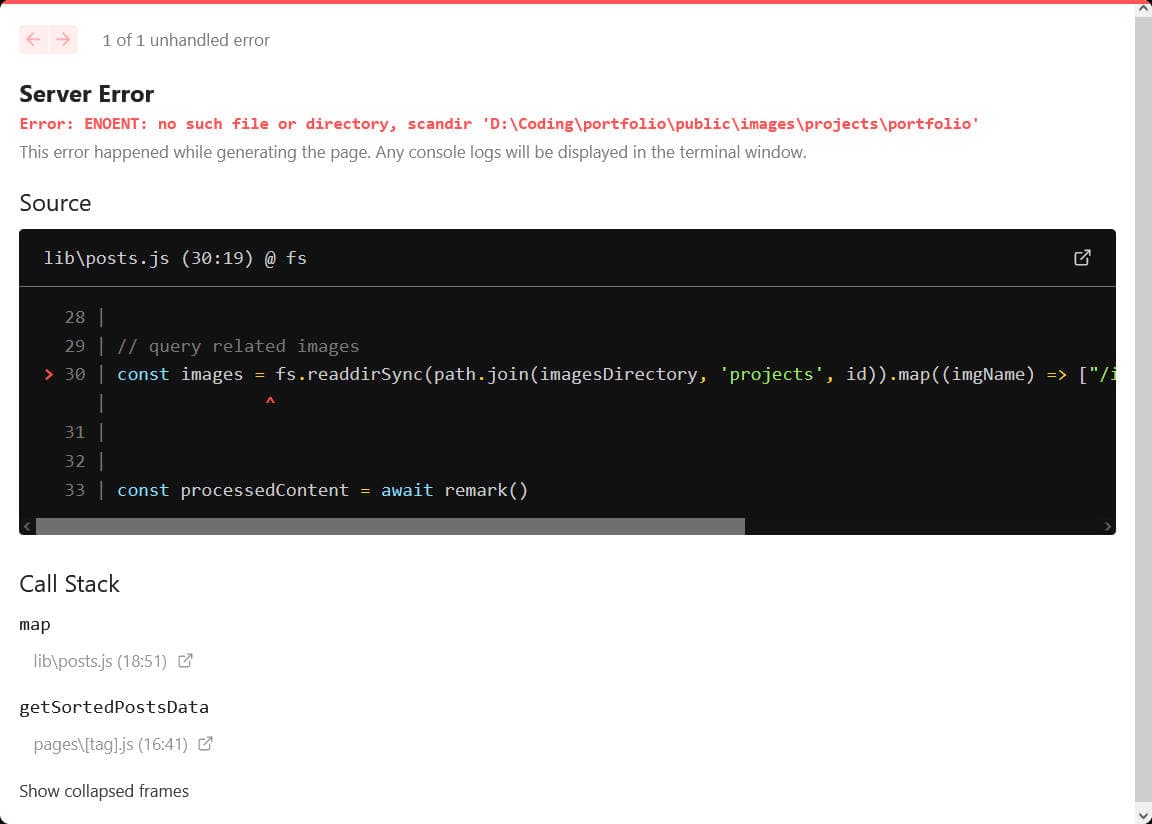Image resolution: width=1152 pixels, height=824 pixels.
Task: Click external-link icon beside pages\[tag].js (16:41)
Action: [206, 744]
